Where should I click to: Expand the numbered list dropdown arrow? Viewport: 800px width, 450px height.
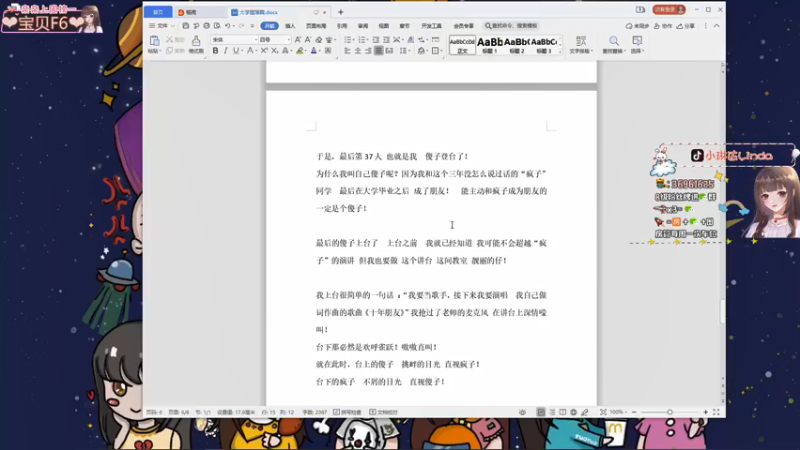tap(368, 40)
